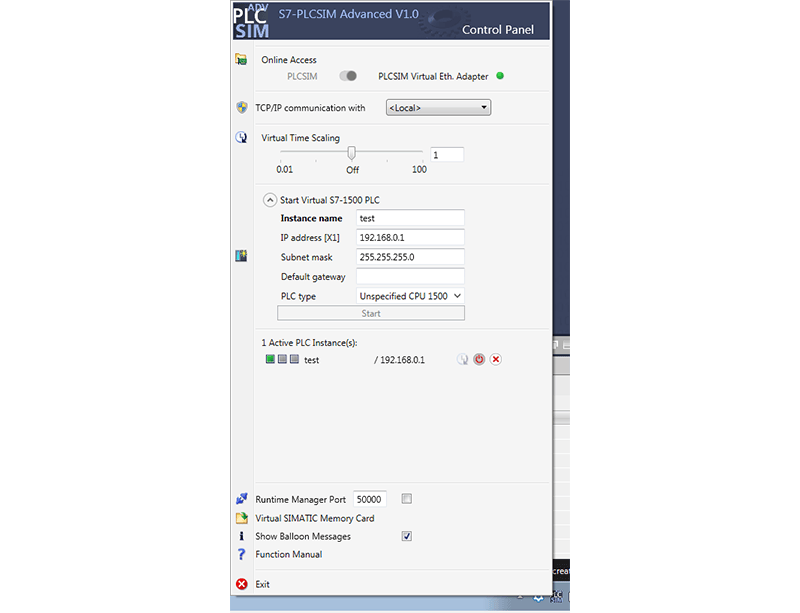The height and width of the screenshot is (613, 800).
Task: Click the 'Virtual Time Scaling' heading
Action: [301, 138]
